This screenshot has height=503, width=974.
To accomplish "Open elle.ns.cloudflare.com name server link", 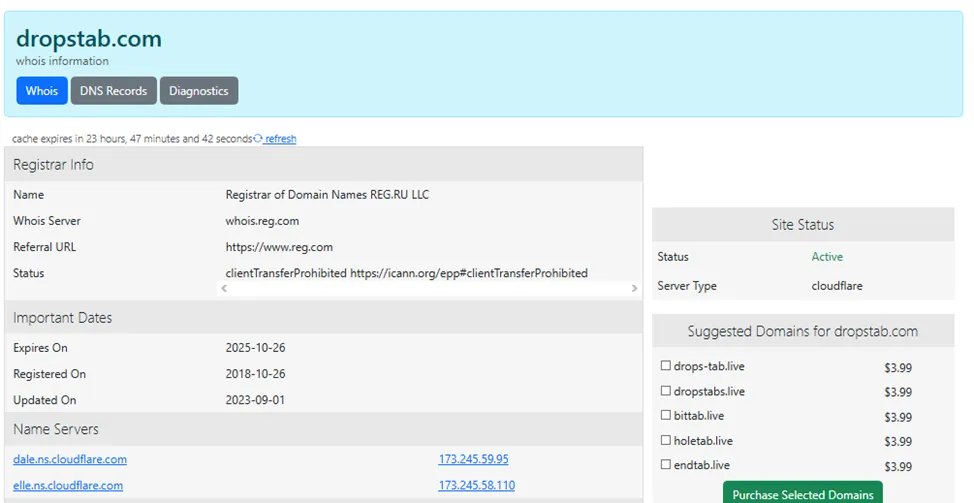I will (68, 486).
